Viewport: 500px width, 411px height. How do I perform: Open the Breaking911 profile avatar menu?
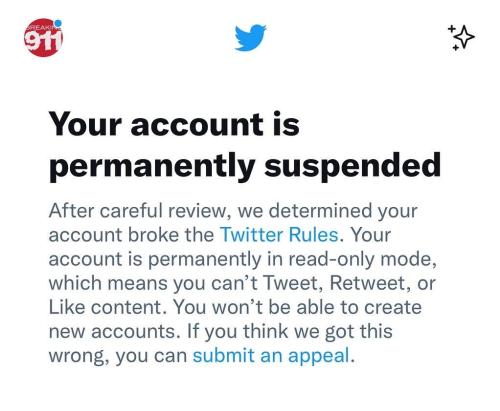coord(43,38)
